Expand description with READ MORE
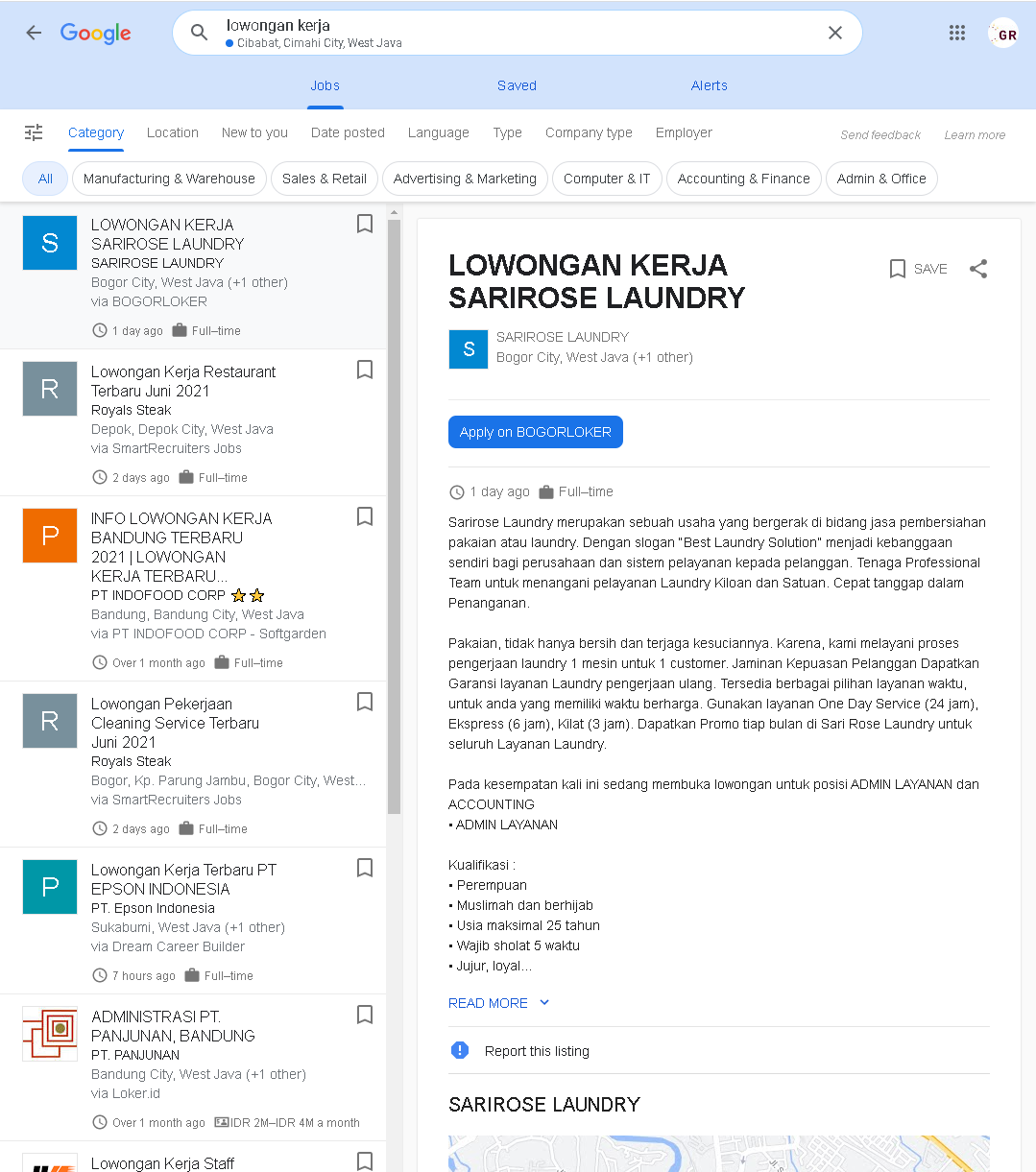The image size is (1036, 1172). (498, 1003)
